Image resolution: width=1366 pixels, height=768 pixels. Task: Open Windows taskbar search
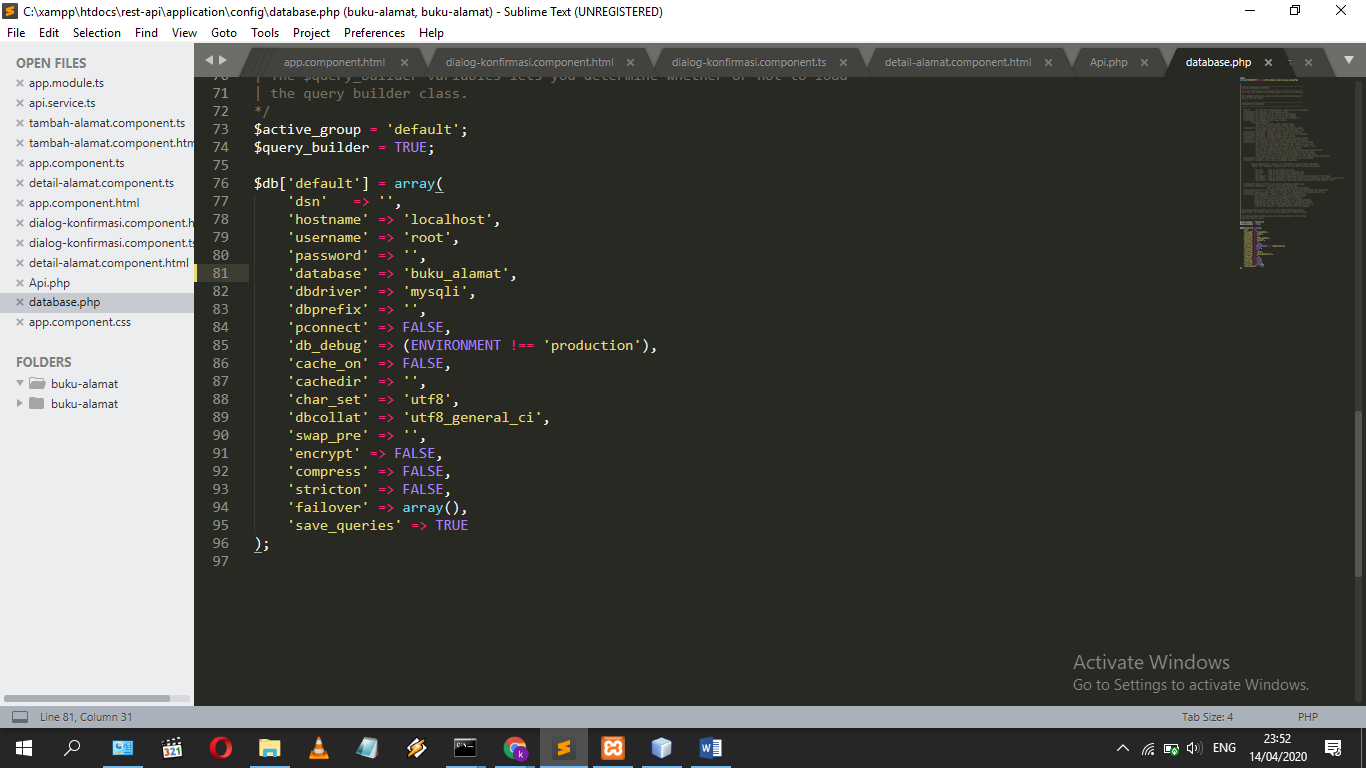[x=72, y=747]
